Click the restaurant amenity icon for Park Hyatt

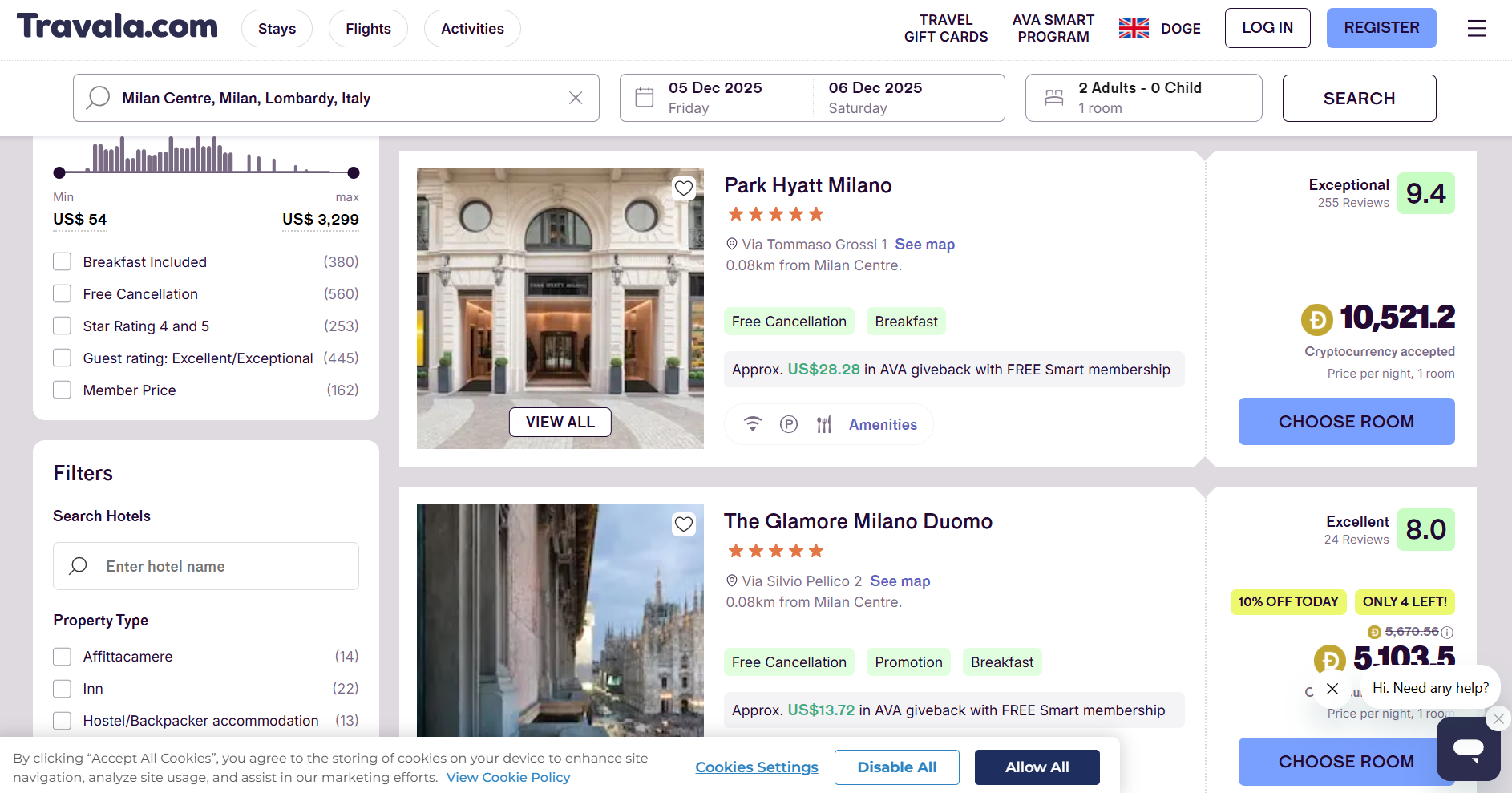click(824, 424)
